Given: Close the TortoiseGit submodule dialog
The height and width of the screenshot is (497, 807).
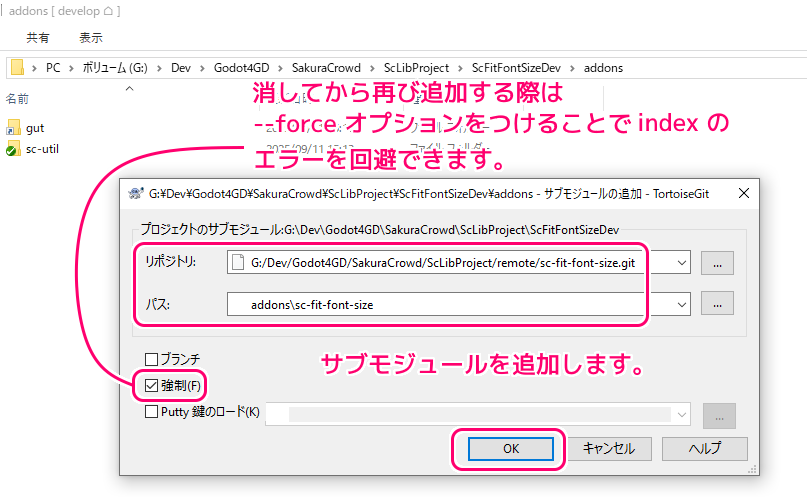Looking at the screenshot, I should (x=744, y=193).
